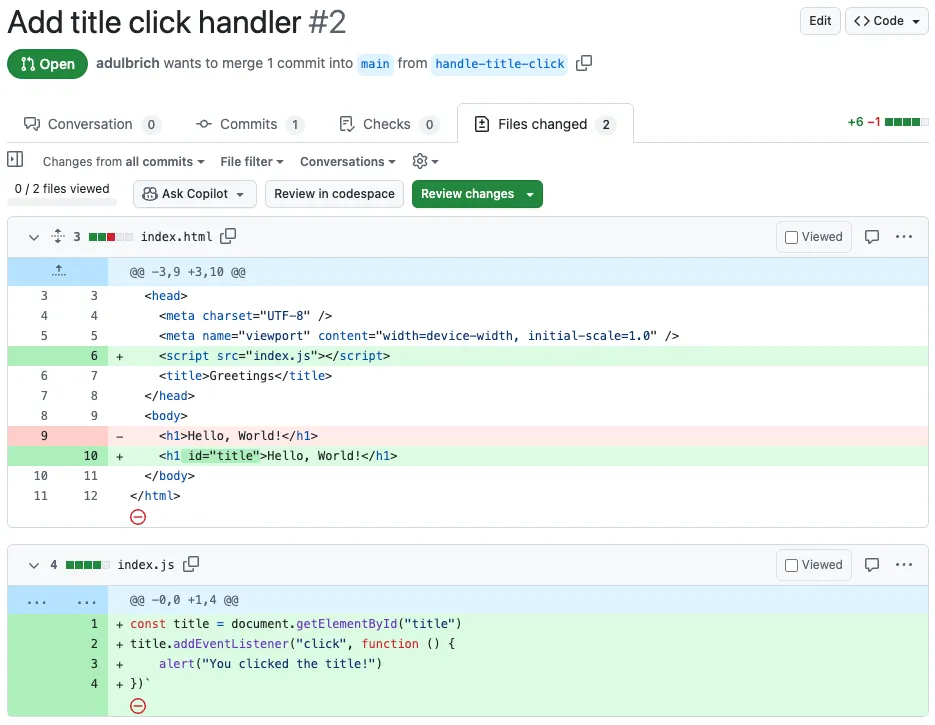This screenshot has width=935, height=725.
Task: Open the main branch link
Action: [375, 64]
